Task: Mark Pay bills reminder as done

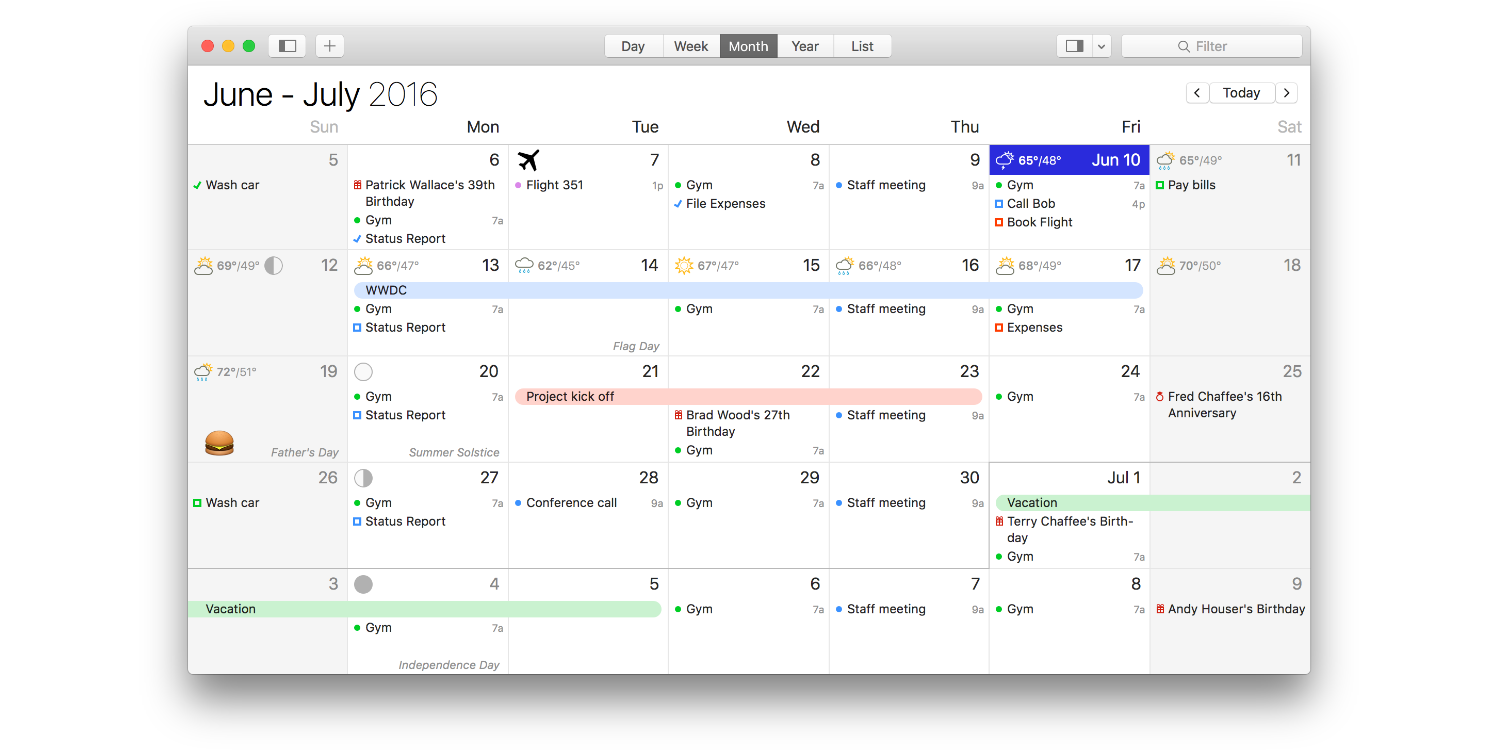Action: [1160, 186]
